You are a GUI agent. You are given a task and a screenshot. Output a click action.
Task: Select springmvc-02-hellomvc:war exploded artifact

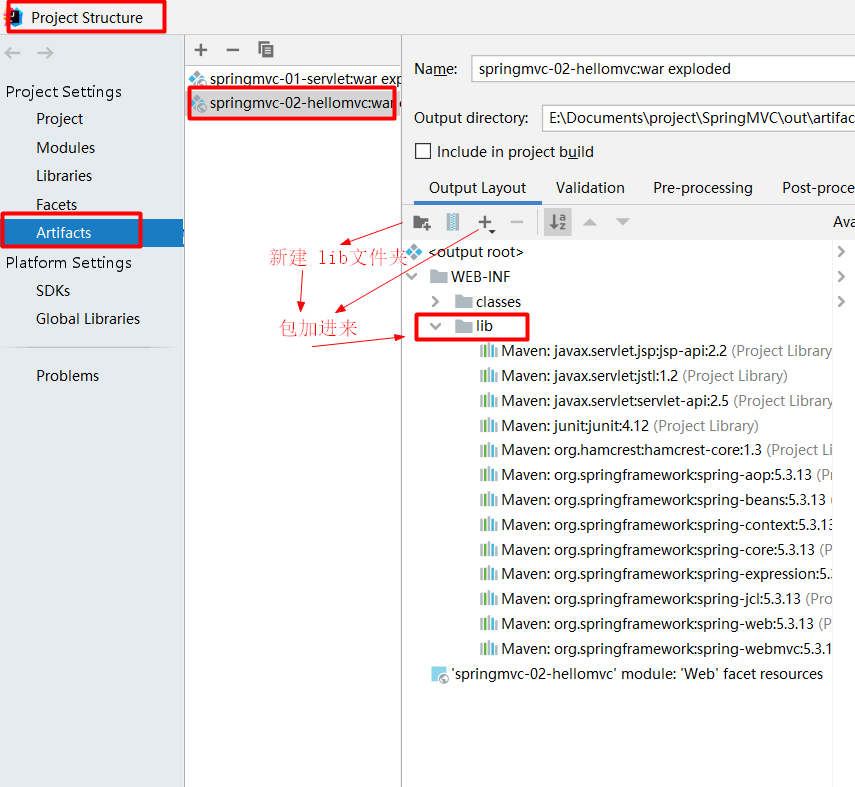coord(294,103)
